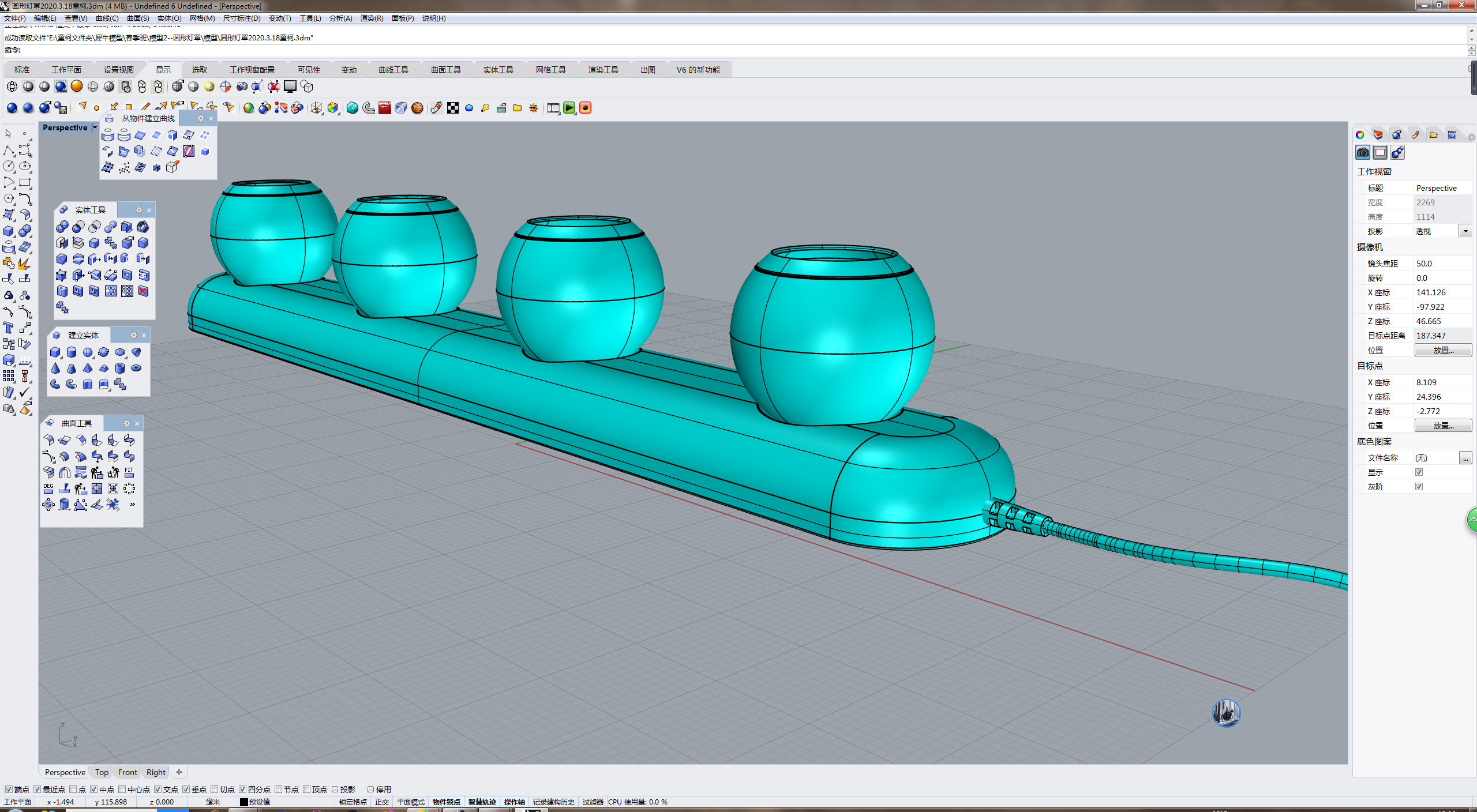Open the 分析(A) menu
1477x812 pixels.
point(340,18)
